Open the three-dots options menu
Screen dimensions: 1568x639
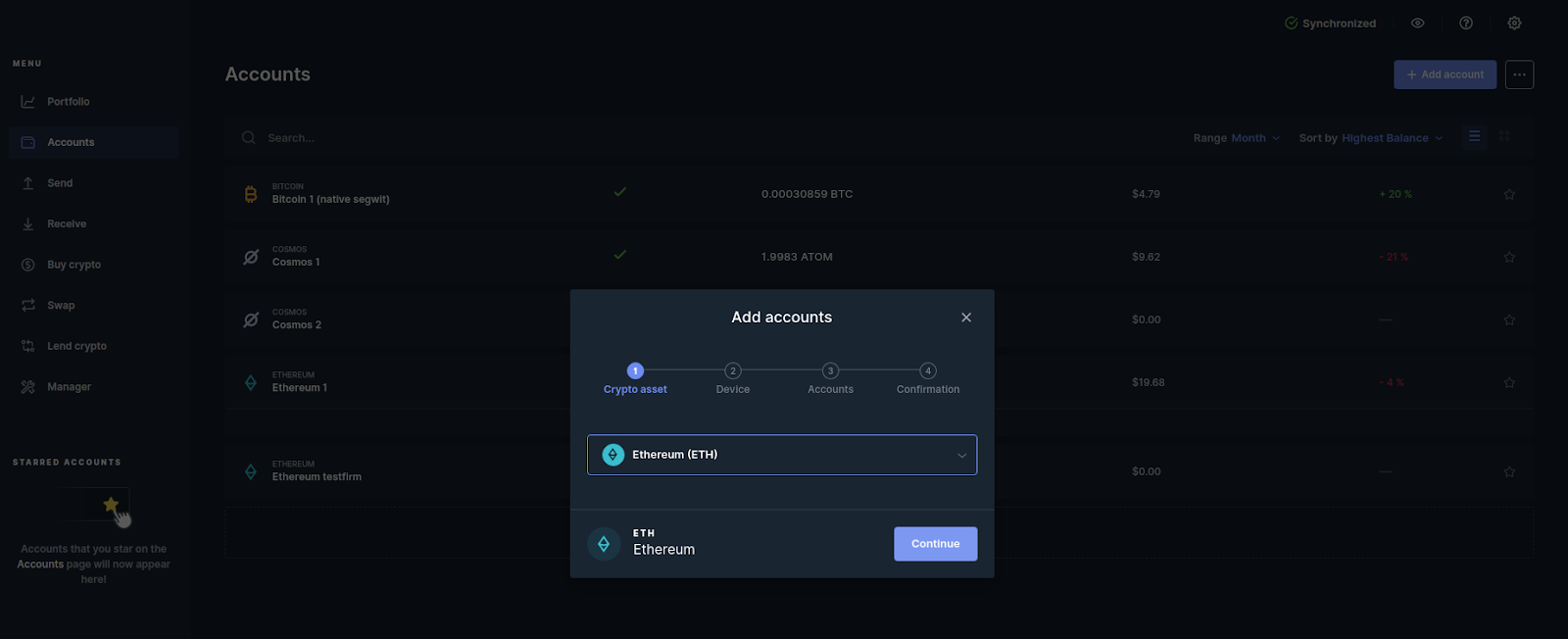click(x=1519, y=74)
